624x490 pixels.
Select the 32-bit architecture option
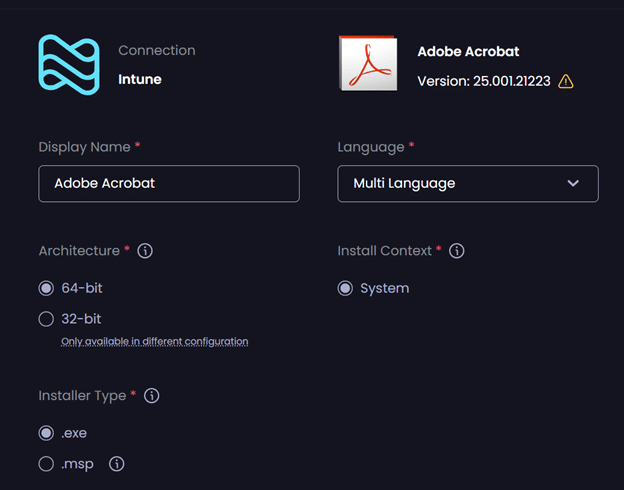(46, 319)
